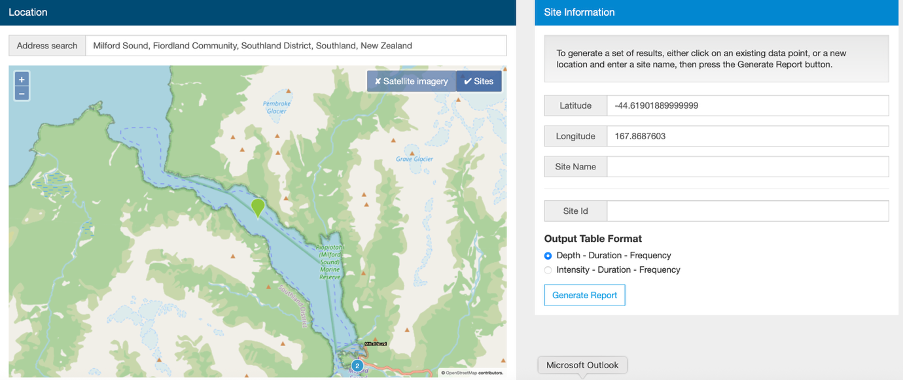
Task: Click the Piopiotahi Marine Reserve label
Action: 330,262
